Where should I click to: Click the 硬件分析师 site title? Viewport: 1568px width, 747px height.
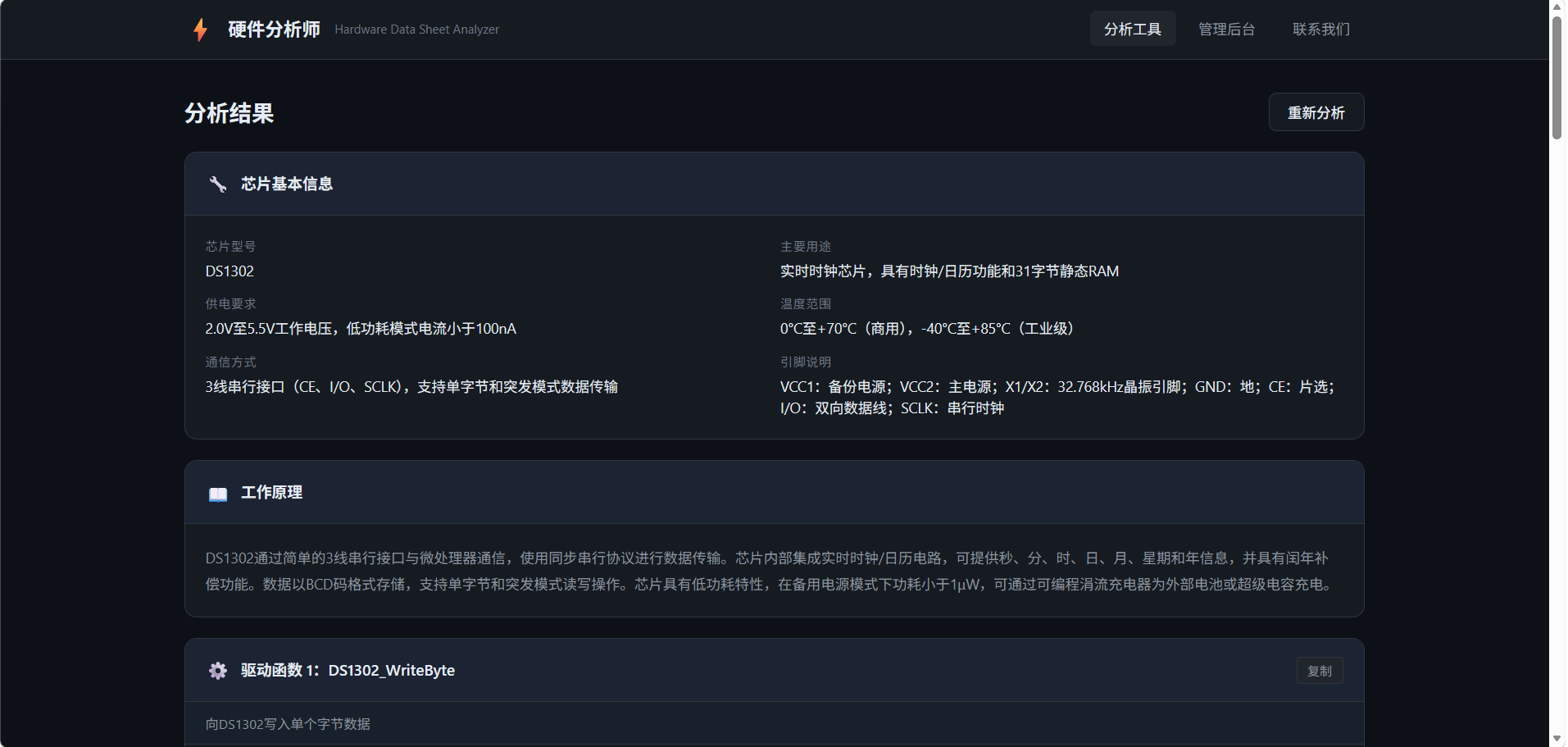[x=274, y=30]
